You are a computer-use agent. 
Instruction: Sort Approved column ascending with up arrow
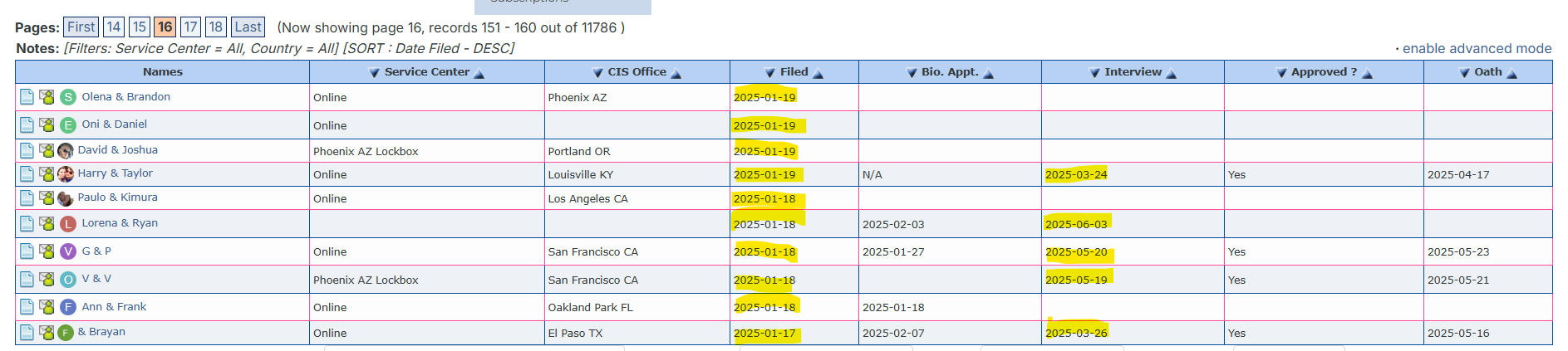coord(1367,74)
